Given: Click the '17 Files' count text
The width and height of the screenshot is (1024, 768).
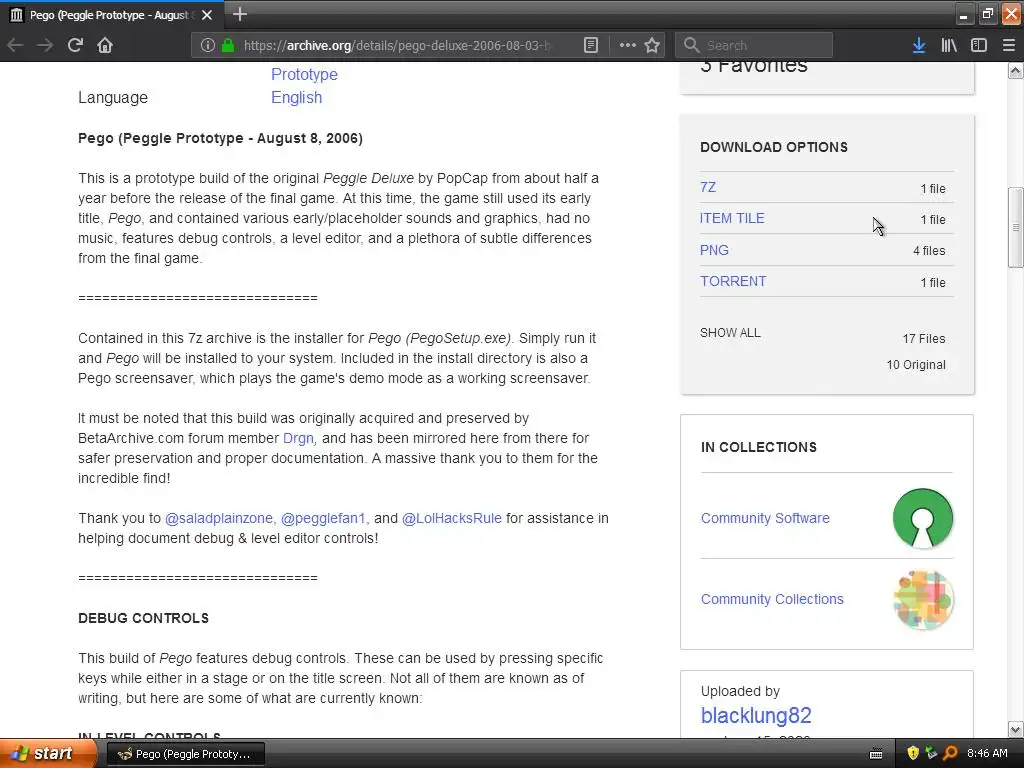Looking at the screenshot, I should [x=924, y=338].
